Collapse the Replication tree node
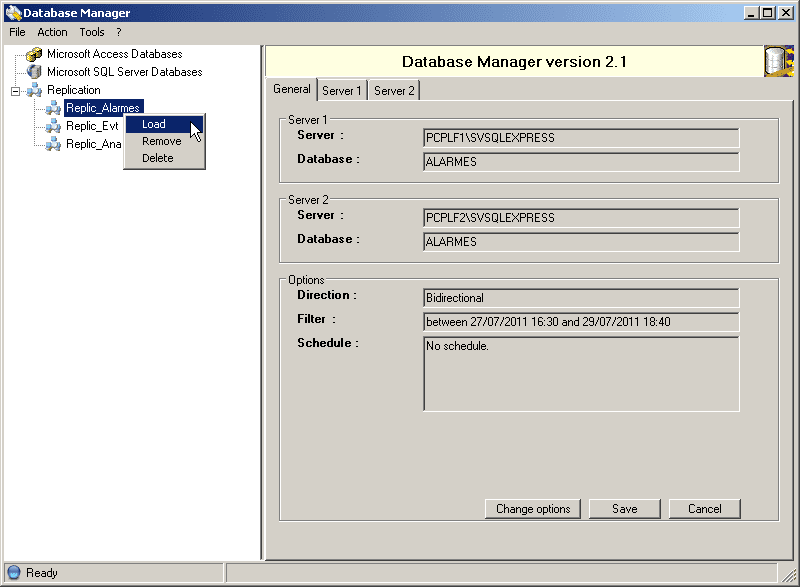 [15, 90]
